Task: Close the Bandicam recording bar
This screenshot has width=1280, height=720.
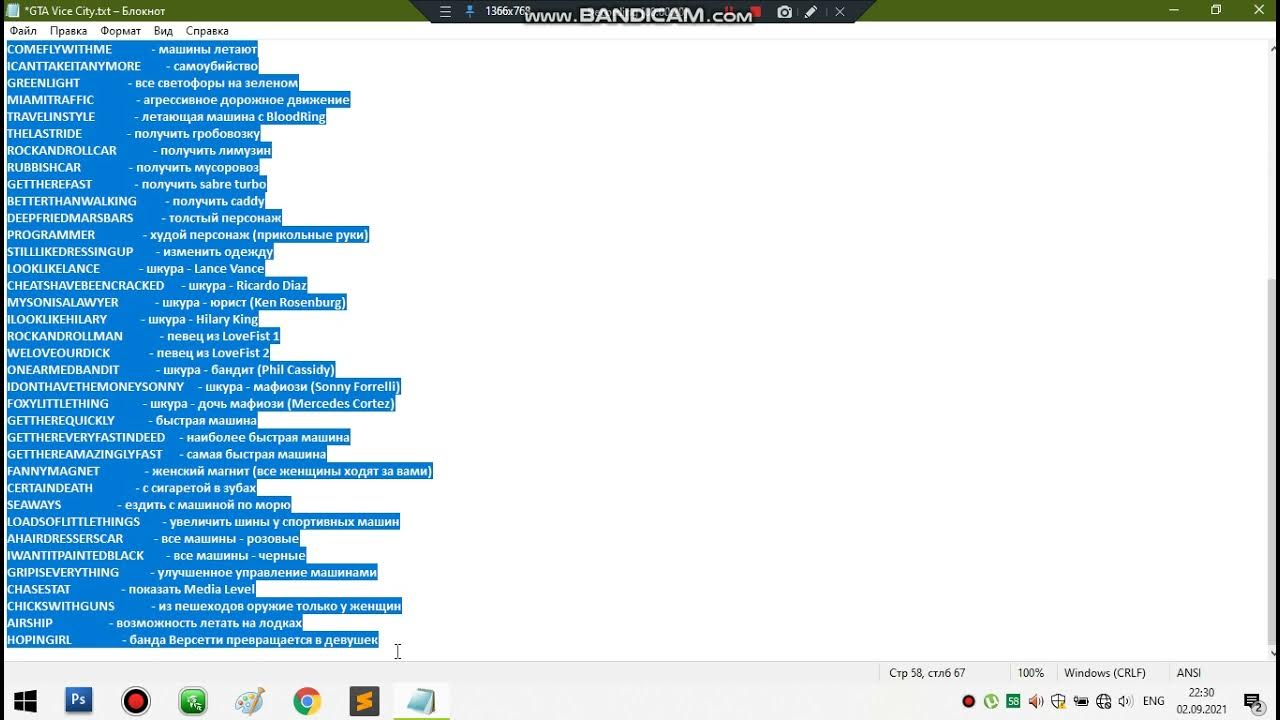Action: (839, 12)
